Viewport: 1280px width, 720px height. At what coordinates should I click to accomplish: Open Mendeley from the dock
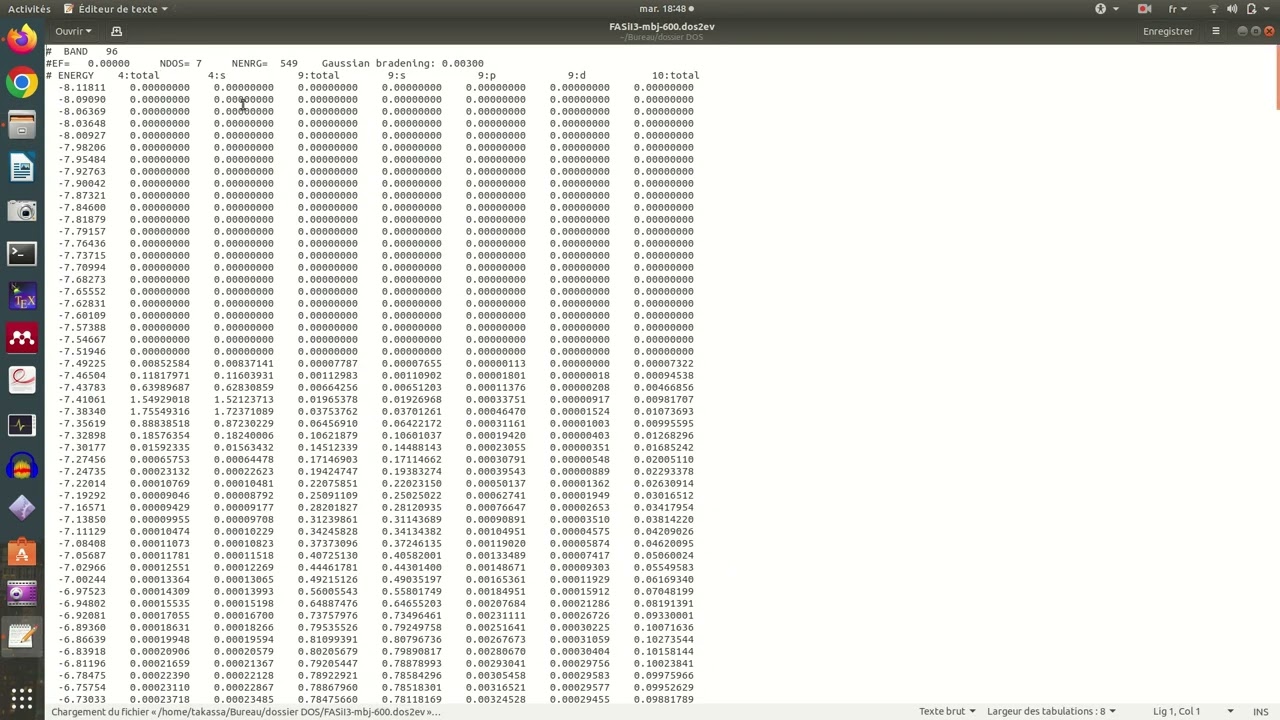22,339
